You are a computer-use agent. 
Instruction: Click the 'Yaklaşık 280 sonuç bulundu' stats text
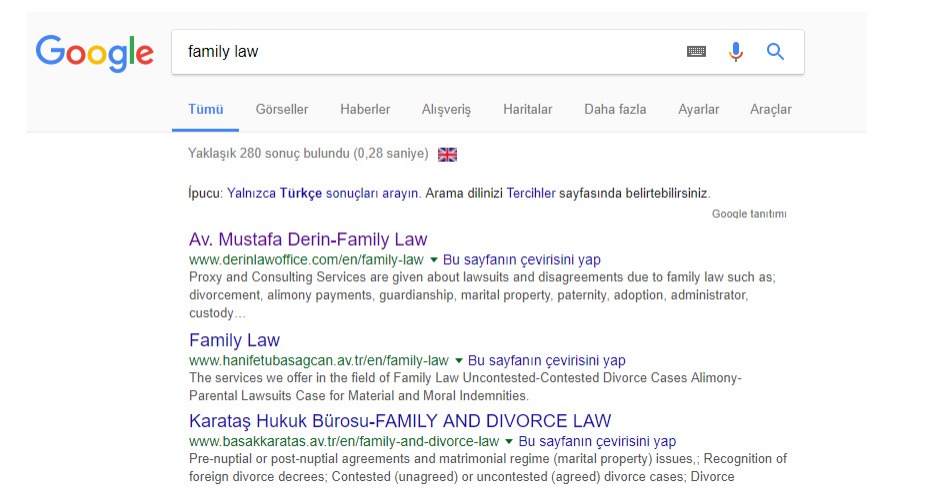[x=308, y=154]
